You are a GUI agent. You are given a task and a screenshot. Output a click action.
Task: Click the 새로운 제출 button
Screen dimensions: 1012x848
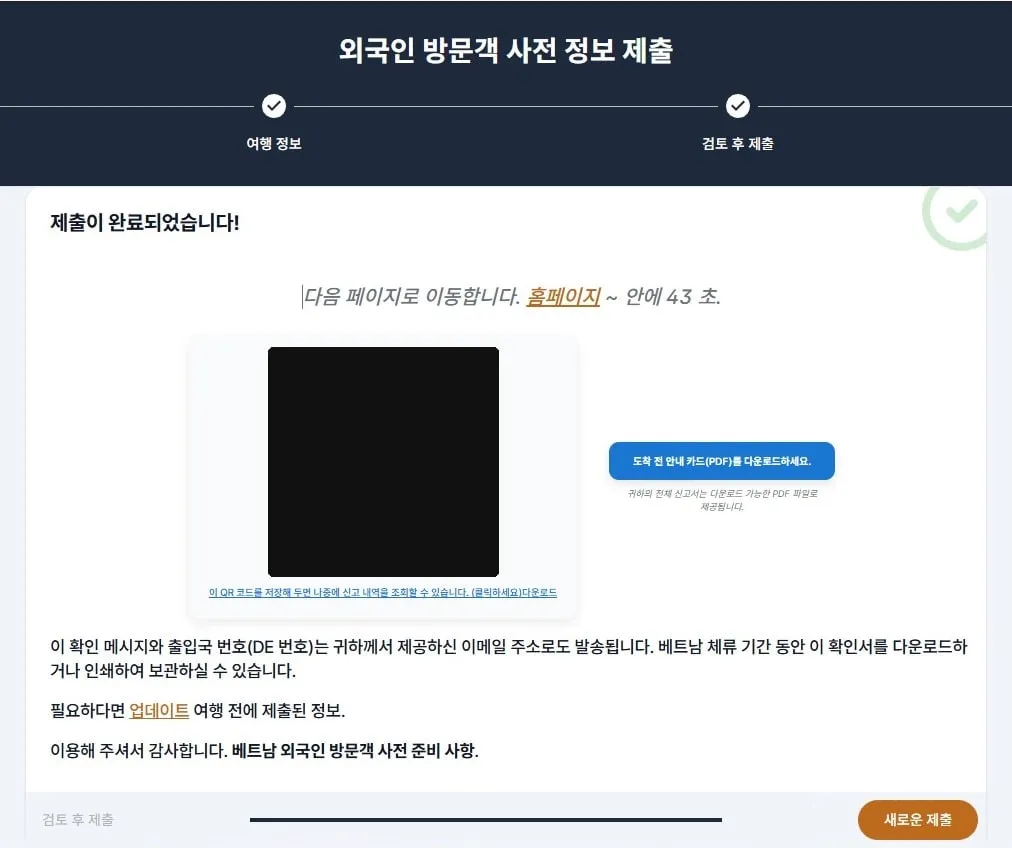coord(918,820)
